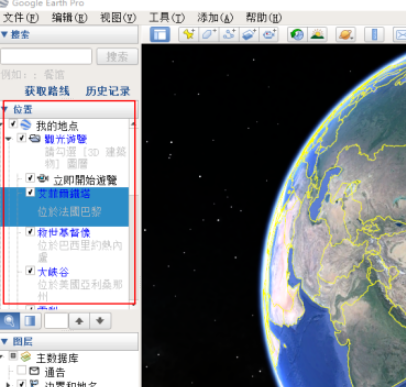Screen dimensions: 406x387
Task: Click the 我的地点 globe icon
Action: [x=26, y=124]
